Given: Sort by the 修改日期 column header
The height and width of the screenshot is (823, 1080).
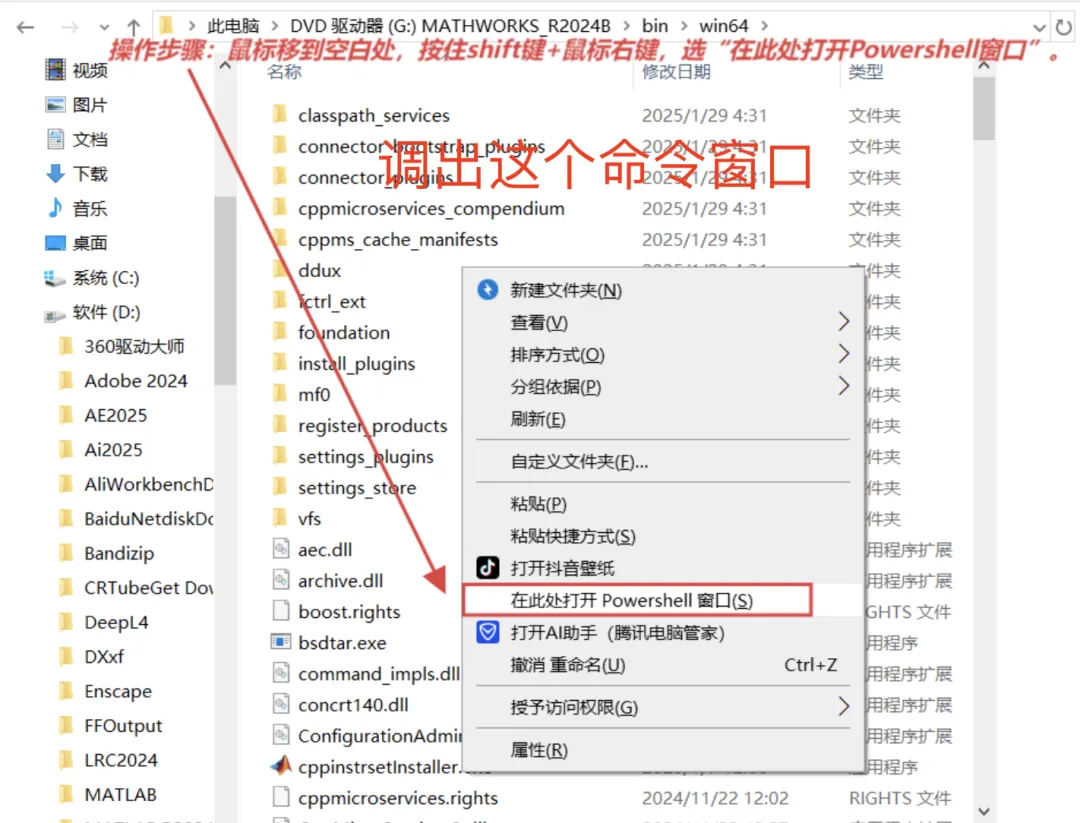Looking at the screenshot, I should click(676, 72).
